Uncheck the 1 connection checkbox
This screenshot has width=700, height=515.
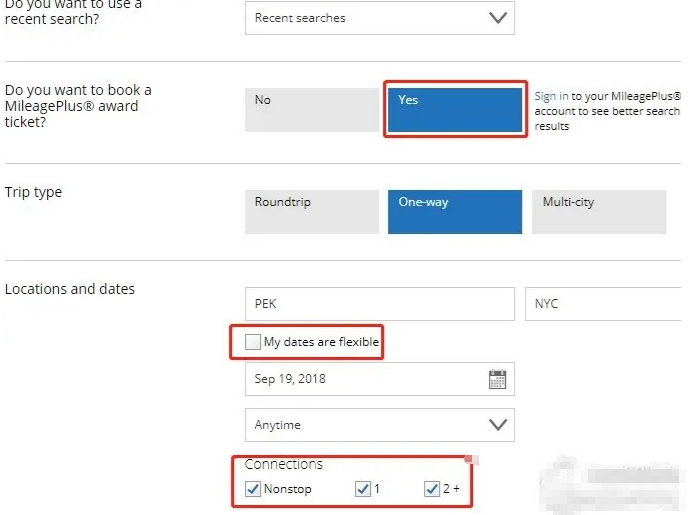point(363,489)
